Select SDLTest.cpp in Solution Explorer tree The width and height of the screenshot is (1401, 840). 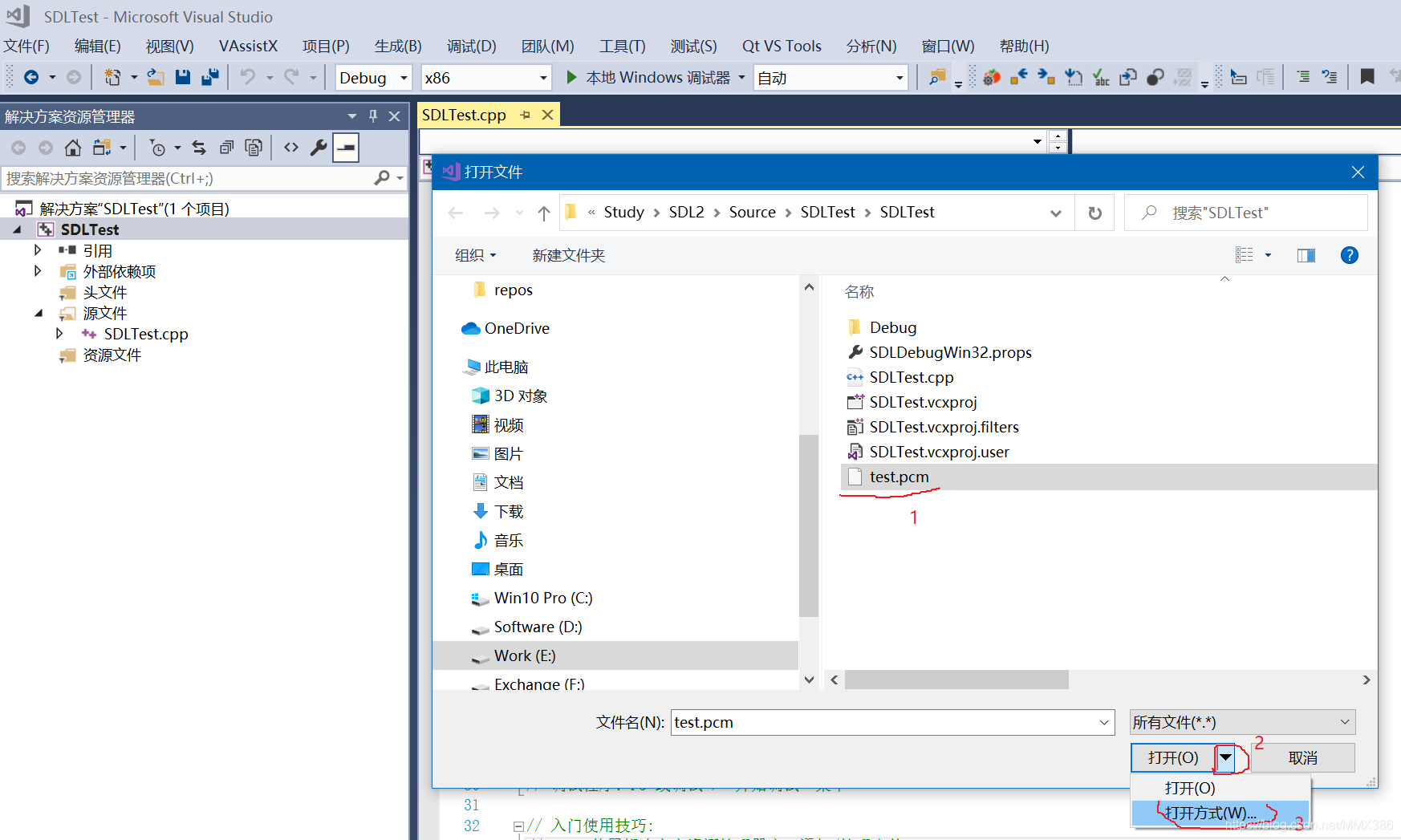click(145, 334)
